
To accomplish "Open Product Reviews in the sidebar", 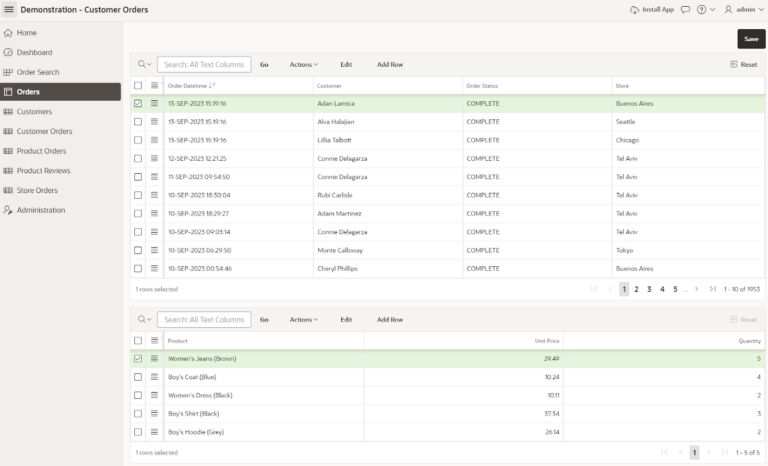I will [x=43, y=171].
